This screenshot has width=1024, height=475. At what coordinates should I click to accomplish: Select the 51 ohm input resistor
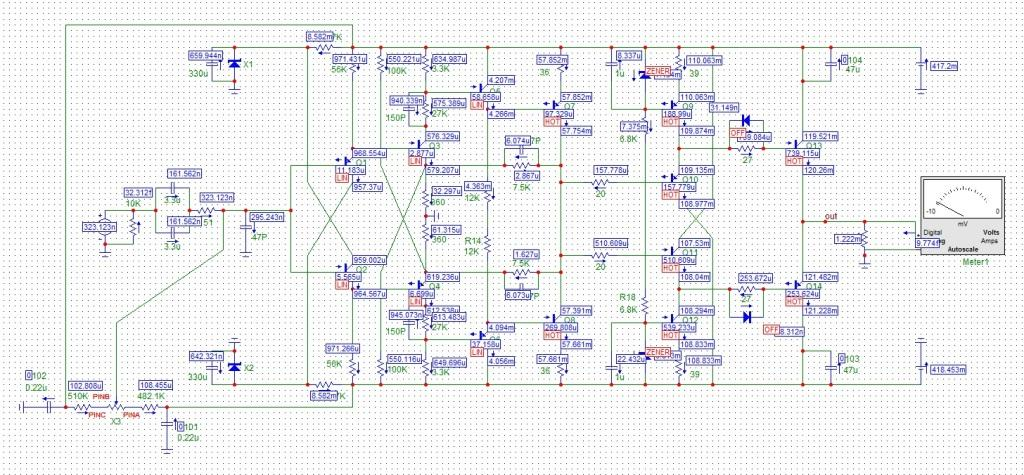pyautogui.click(x=206, y=210)
